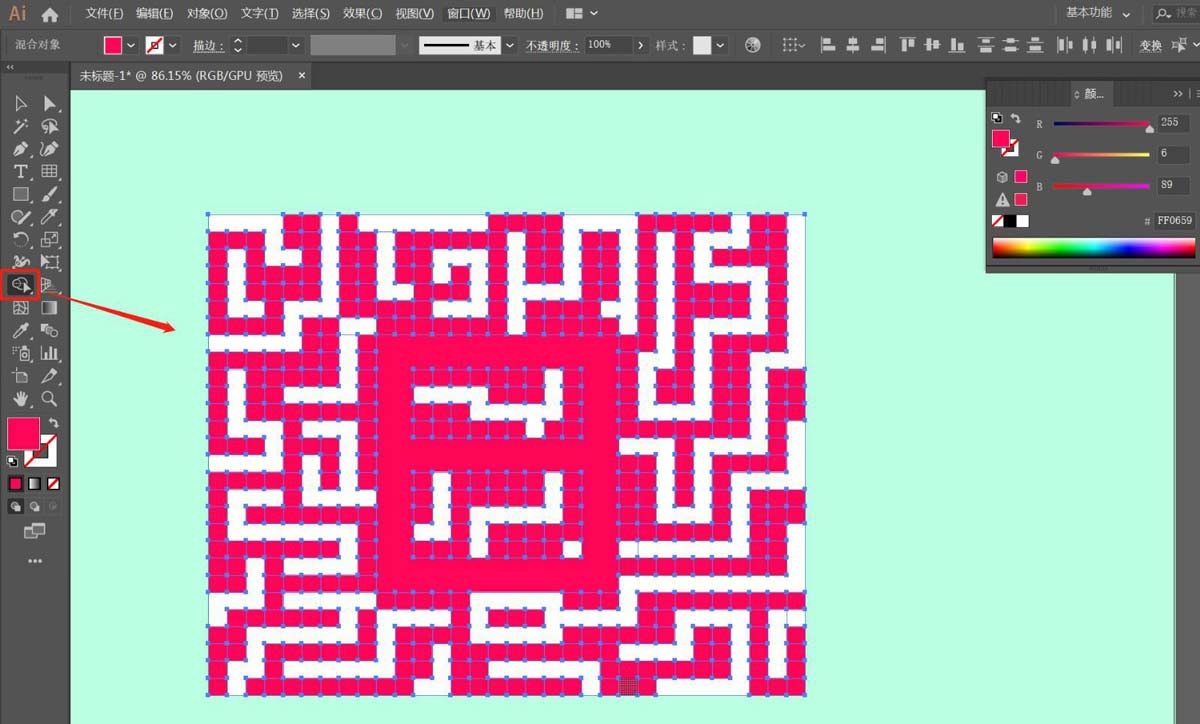Select the Selection tool arrow
1200x724 pixels.
point(20,102)
